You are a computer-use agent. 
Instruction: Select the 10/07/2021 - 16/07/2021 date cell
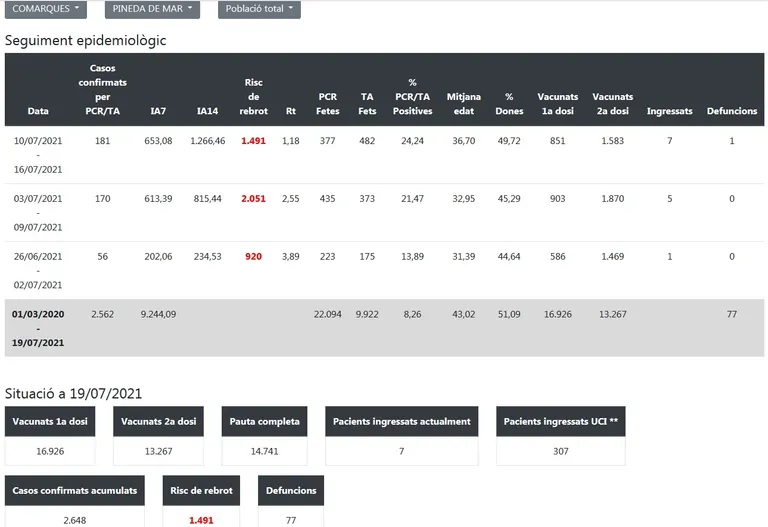click(38, 155)
